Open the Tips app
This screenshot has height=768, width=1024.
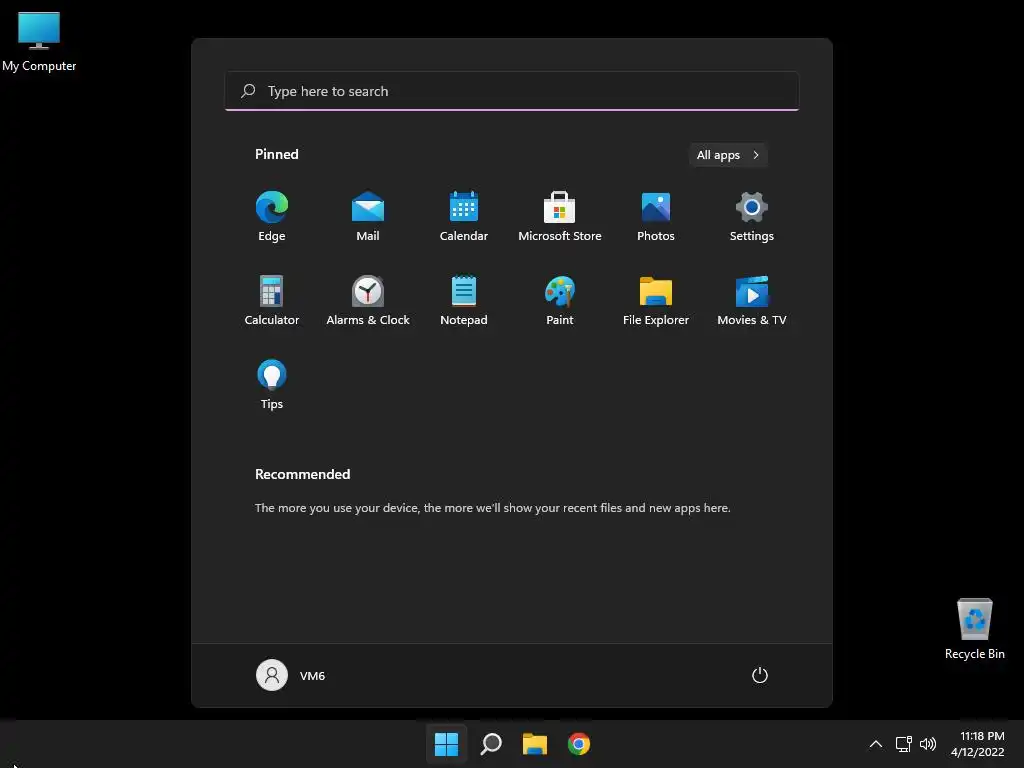pos(272,384)
